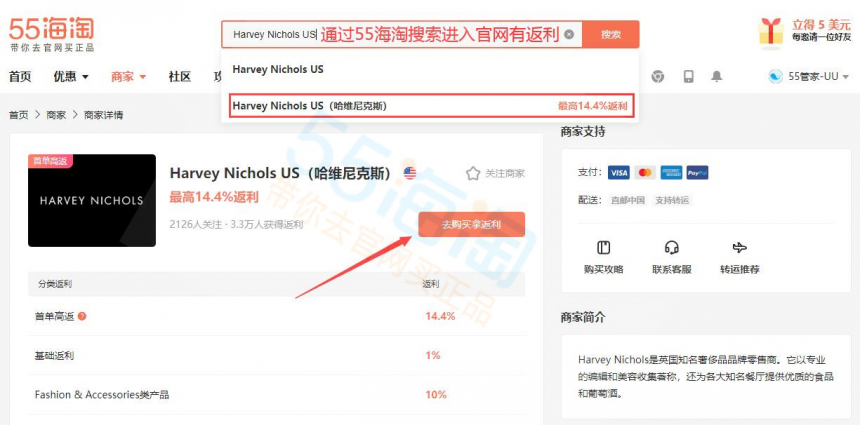Click the Harvey Nichols black logo thumbnail
The image size is (860, 425).
pyautogui.click(x=92, y=201)
